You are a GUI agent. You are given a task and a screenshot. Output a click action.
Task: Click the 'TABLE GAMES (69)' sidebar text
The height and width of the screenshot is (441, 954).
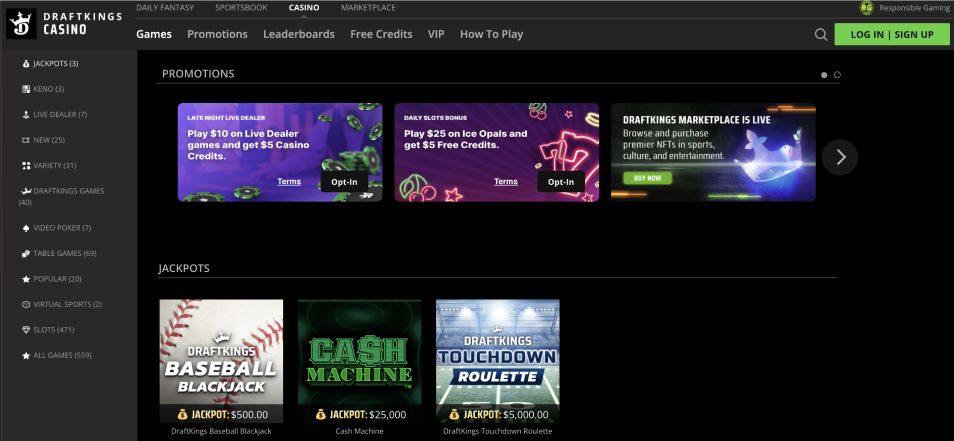tap(65, 253)
